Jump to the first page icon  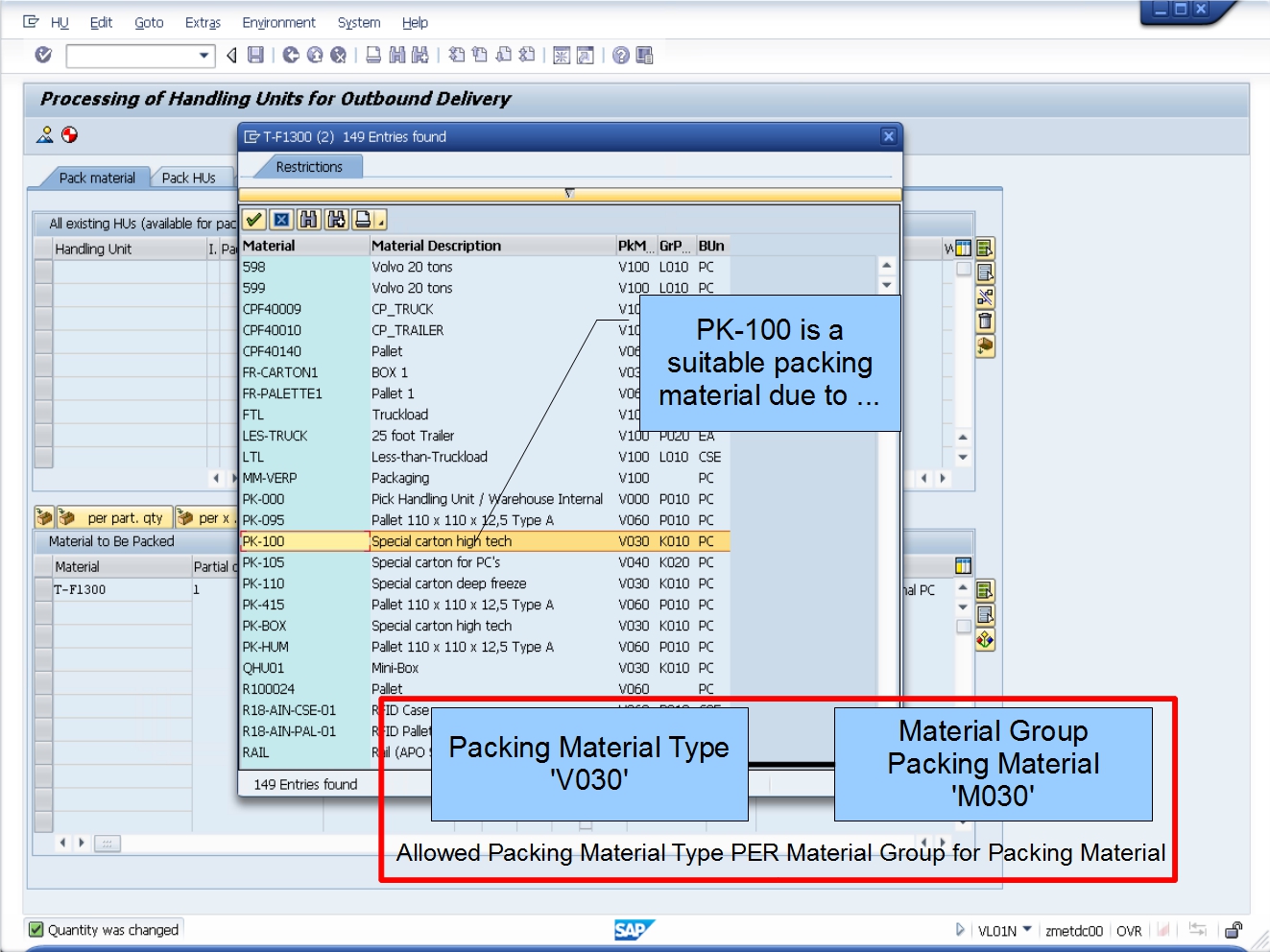tap(457, 55)
